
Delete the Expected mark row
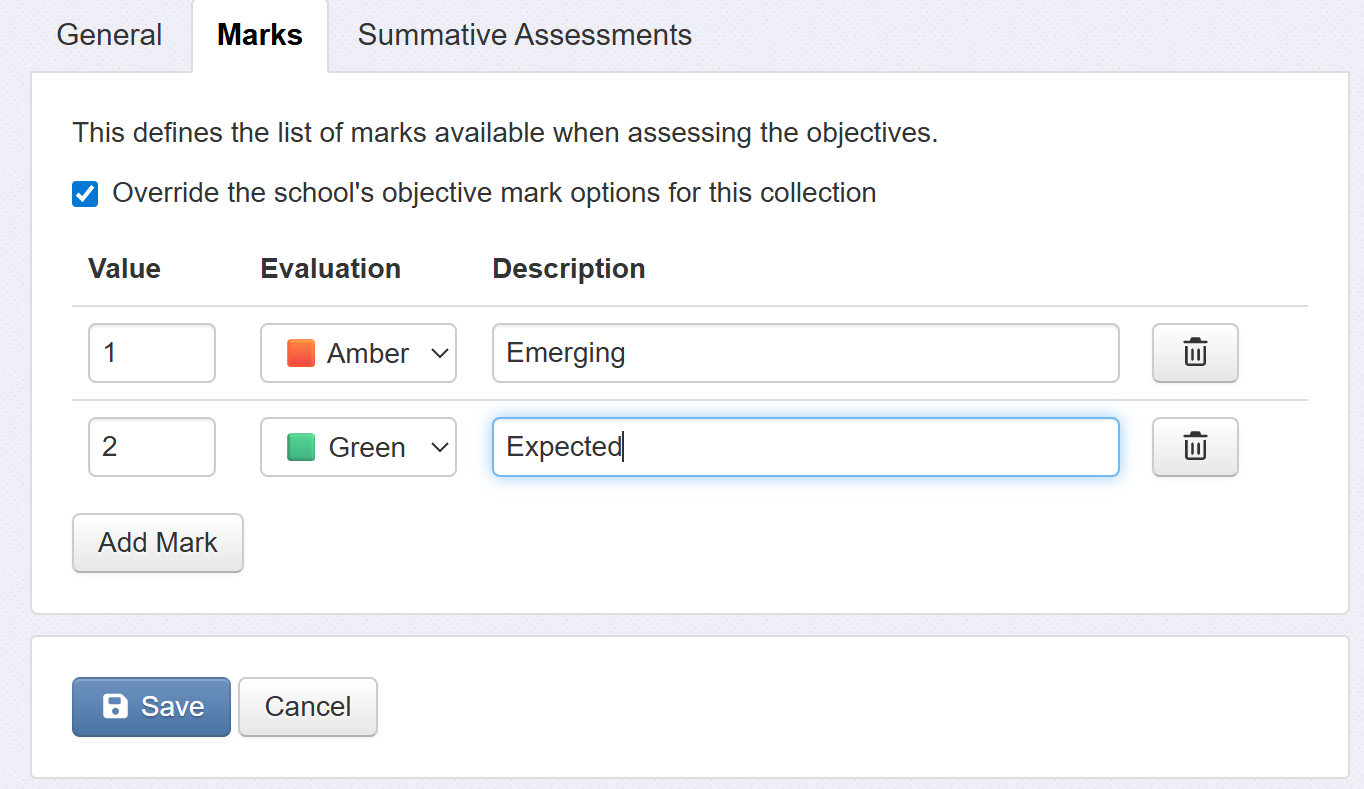(x=1195, y=447)
